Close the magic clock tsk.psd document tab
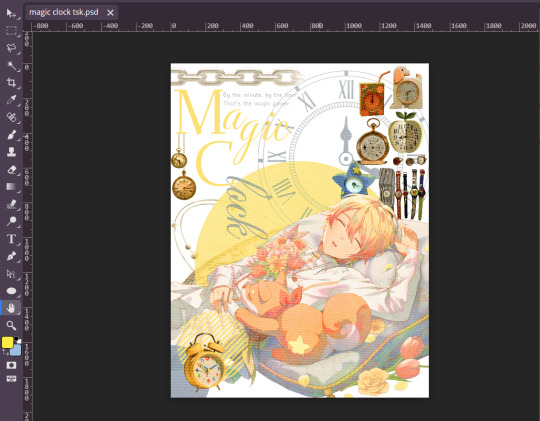This screenshot has height=421, width=540. (110, 13)
